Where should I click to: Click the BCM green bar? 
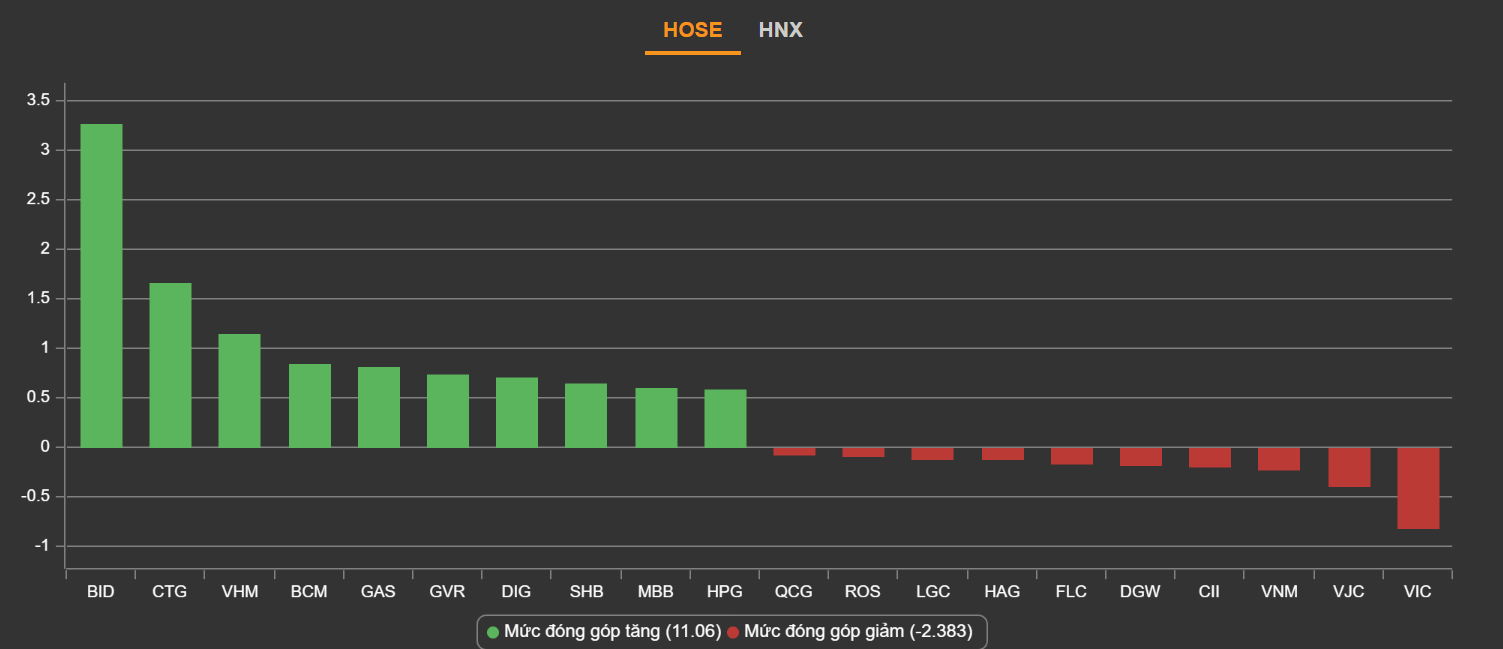(309, 406)
